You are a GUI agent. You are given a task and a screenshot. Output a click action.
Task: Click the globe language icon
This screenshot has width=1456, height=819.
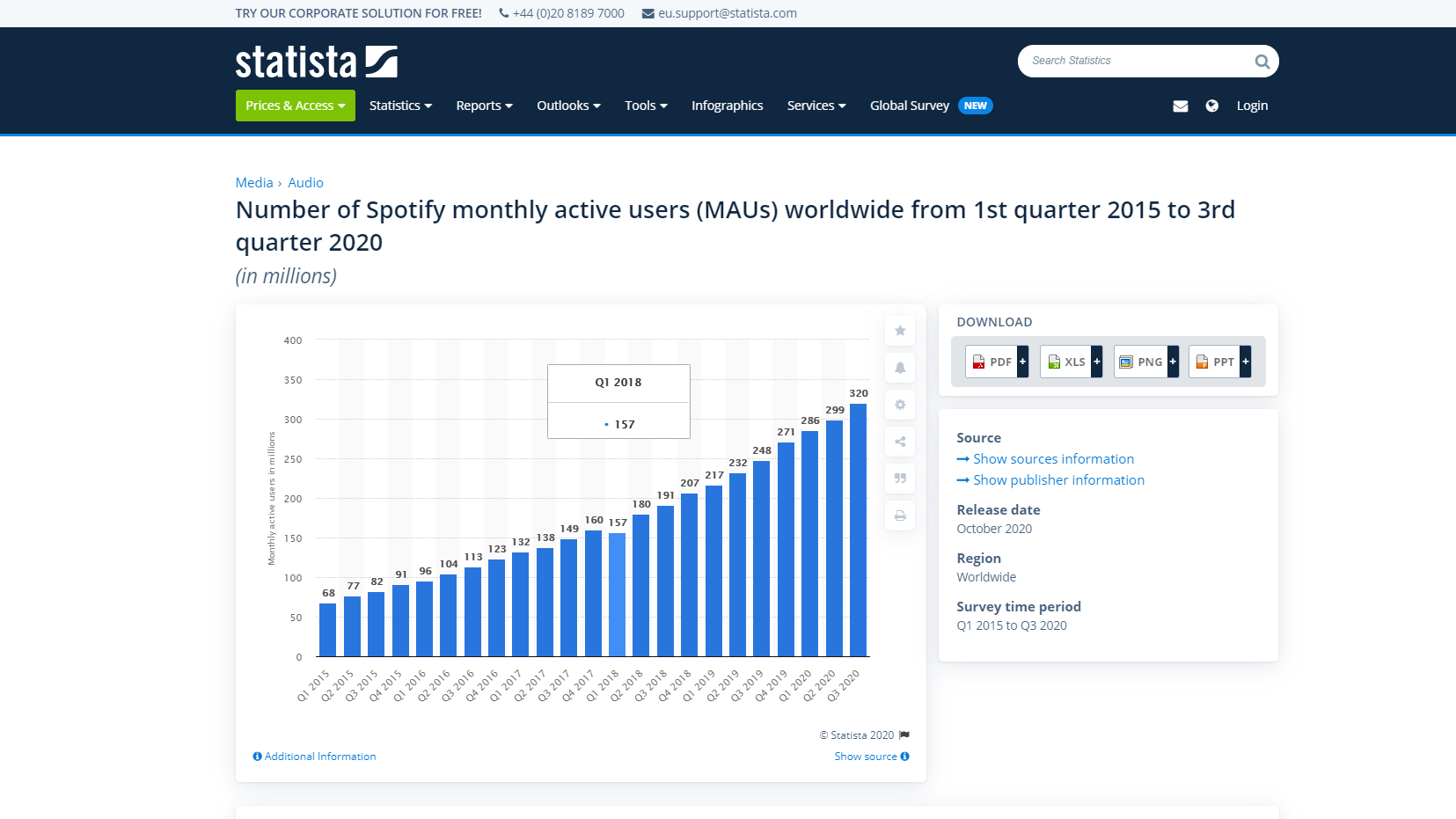point(1211,106)
